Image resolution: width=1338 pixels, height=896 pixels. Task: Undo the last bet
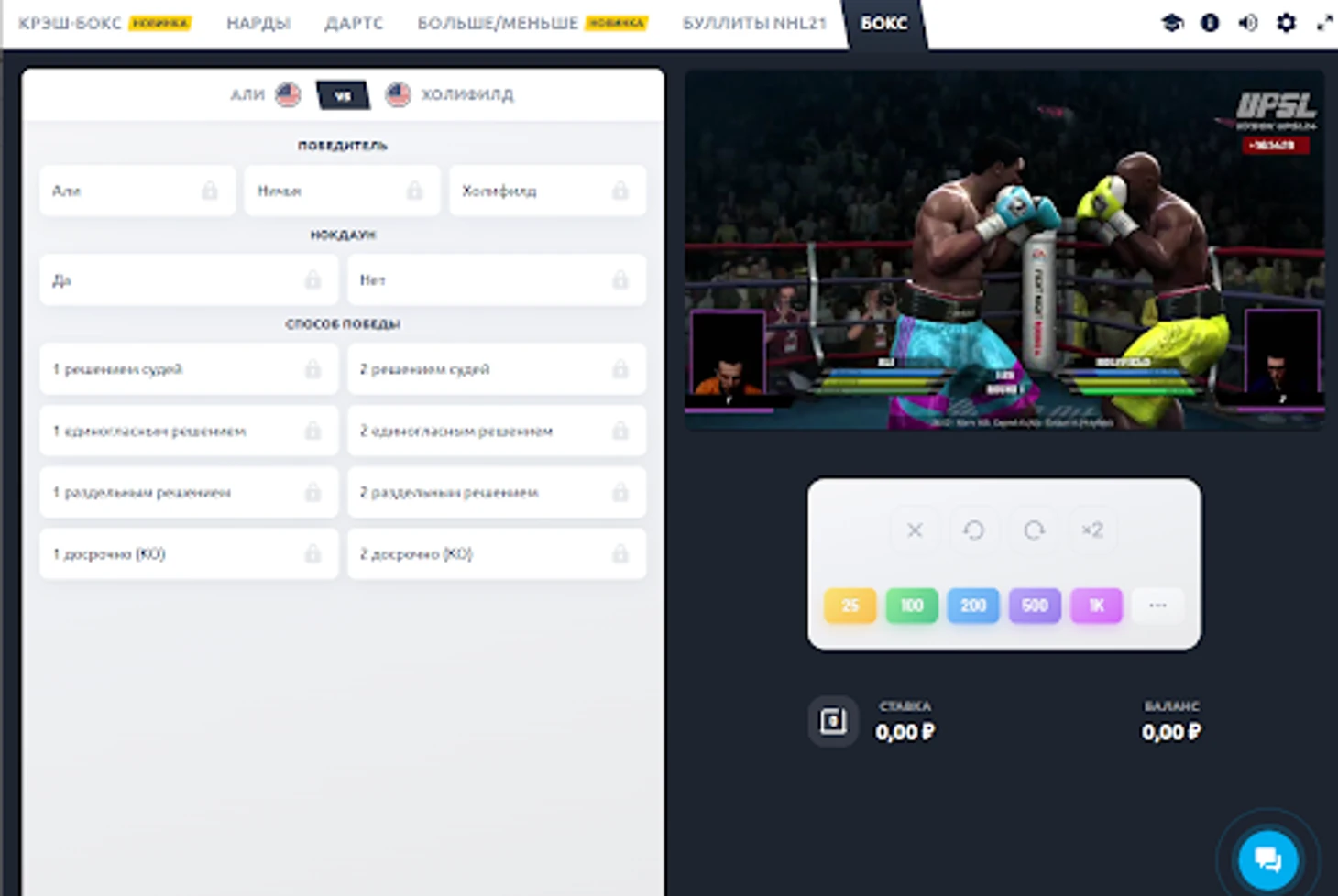[974, 530]
